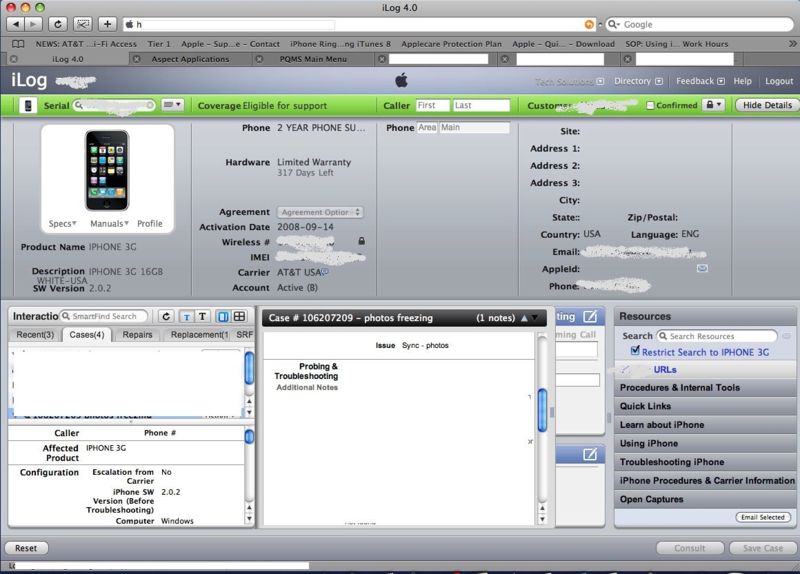Click the Apple logo in the iLog header
The height and width of the screenshot is (574, 800).
point(402,80)
